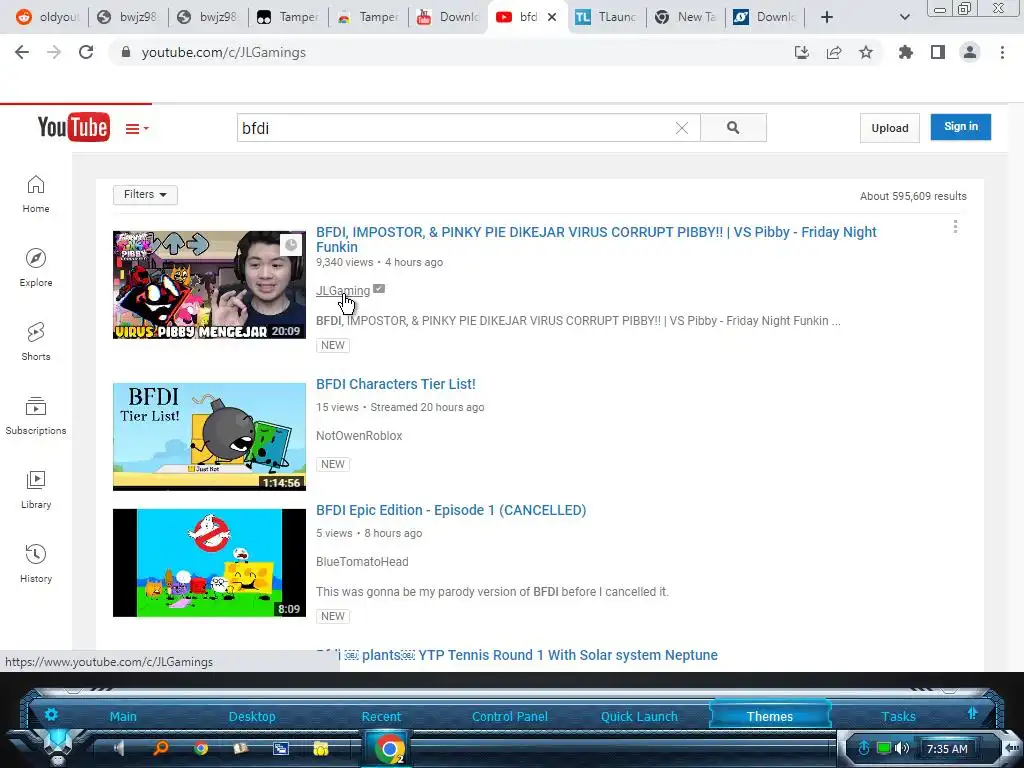The image size is (1024, 768).
Task: Open BFDI Epic Edition - Episode 1 title
Action: pos(451,510)
